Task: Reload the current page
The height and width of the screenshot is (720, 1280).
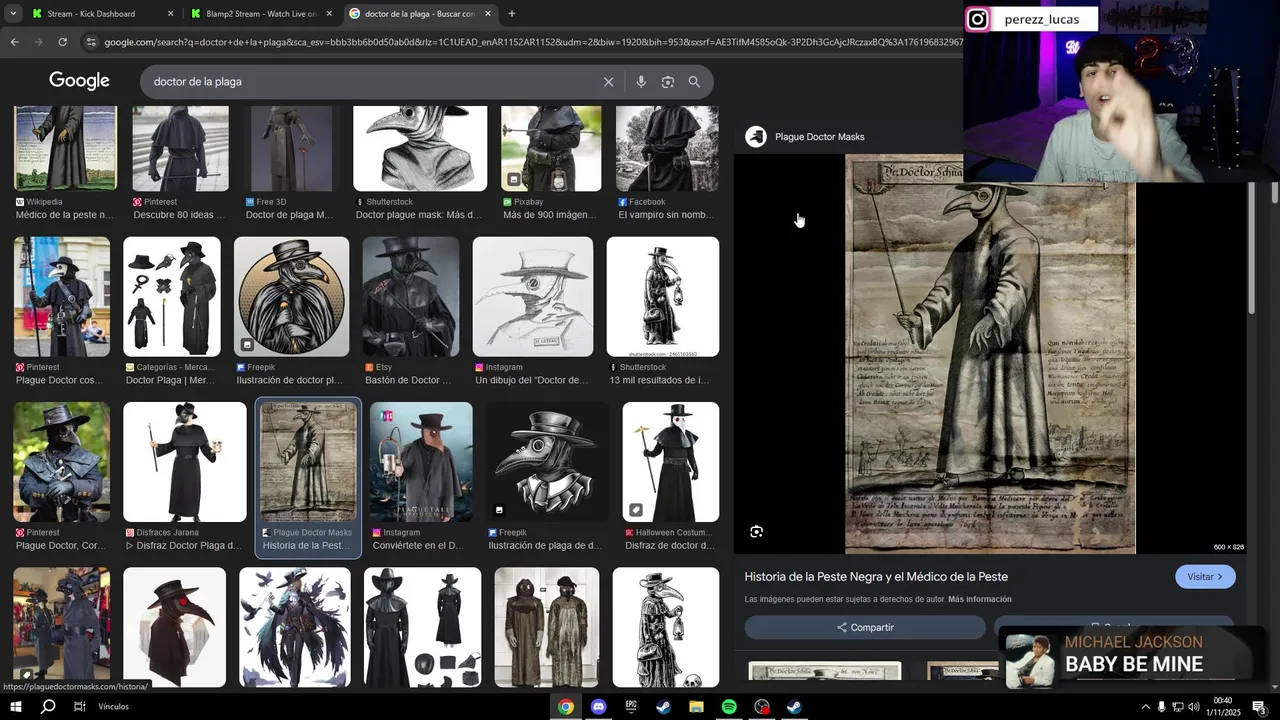Action: [62, 42]
